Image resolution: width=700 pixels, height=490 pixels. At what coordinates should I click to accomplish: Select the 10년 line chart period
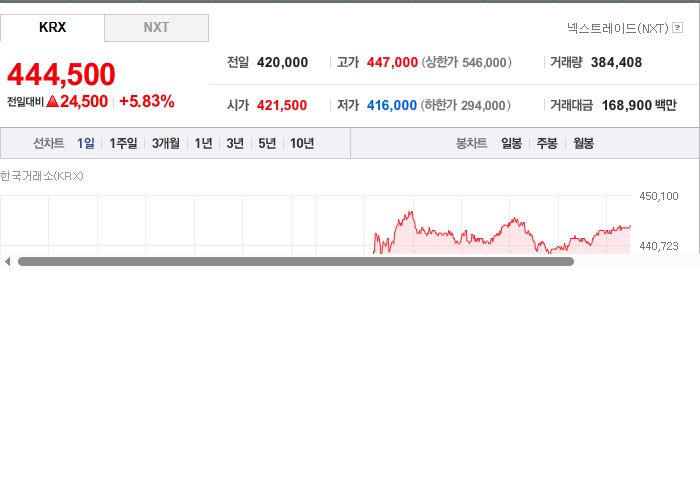click(x=302, y=143)
